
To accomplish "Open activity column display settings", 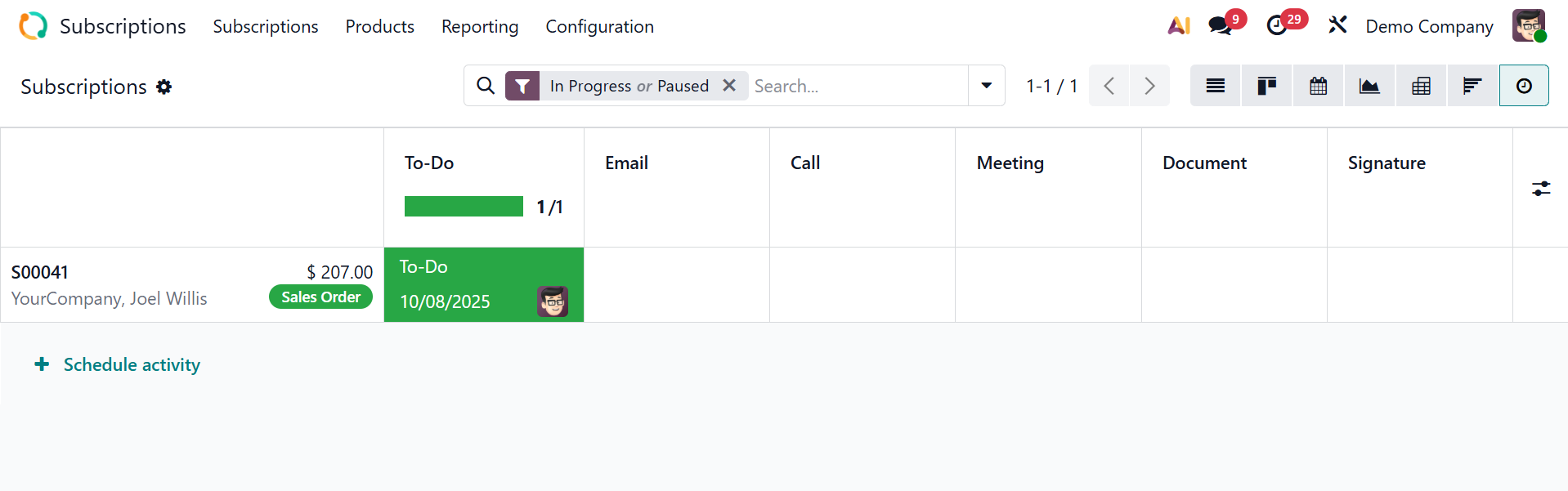I will point(1541,189).
